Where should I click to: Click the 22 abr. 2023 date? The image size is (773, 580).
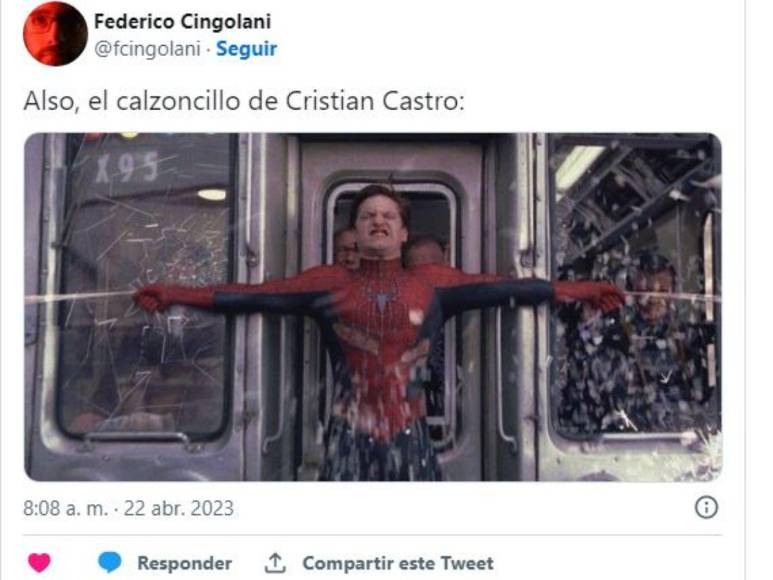click(178, 508)
